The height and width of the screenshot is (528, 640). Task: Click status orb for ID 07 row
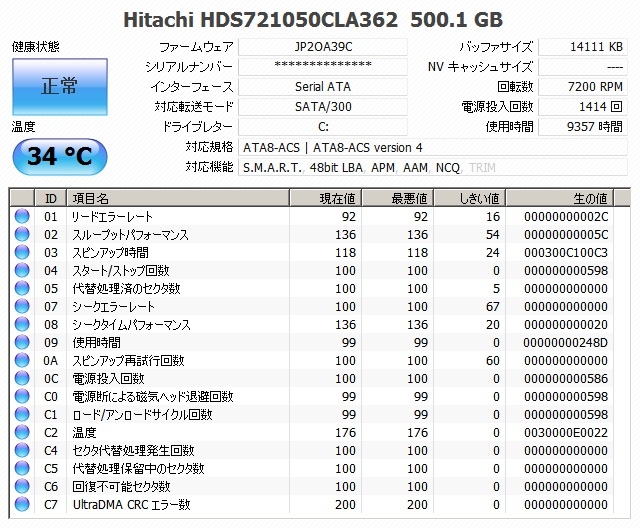(22, 306)
